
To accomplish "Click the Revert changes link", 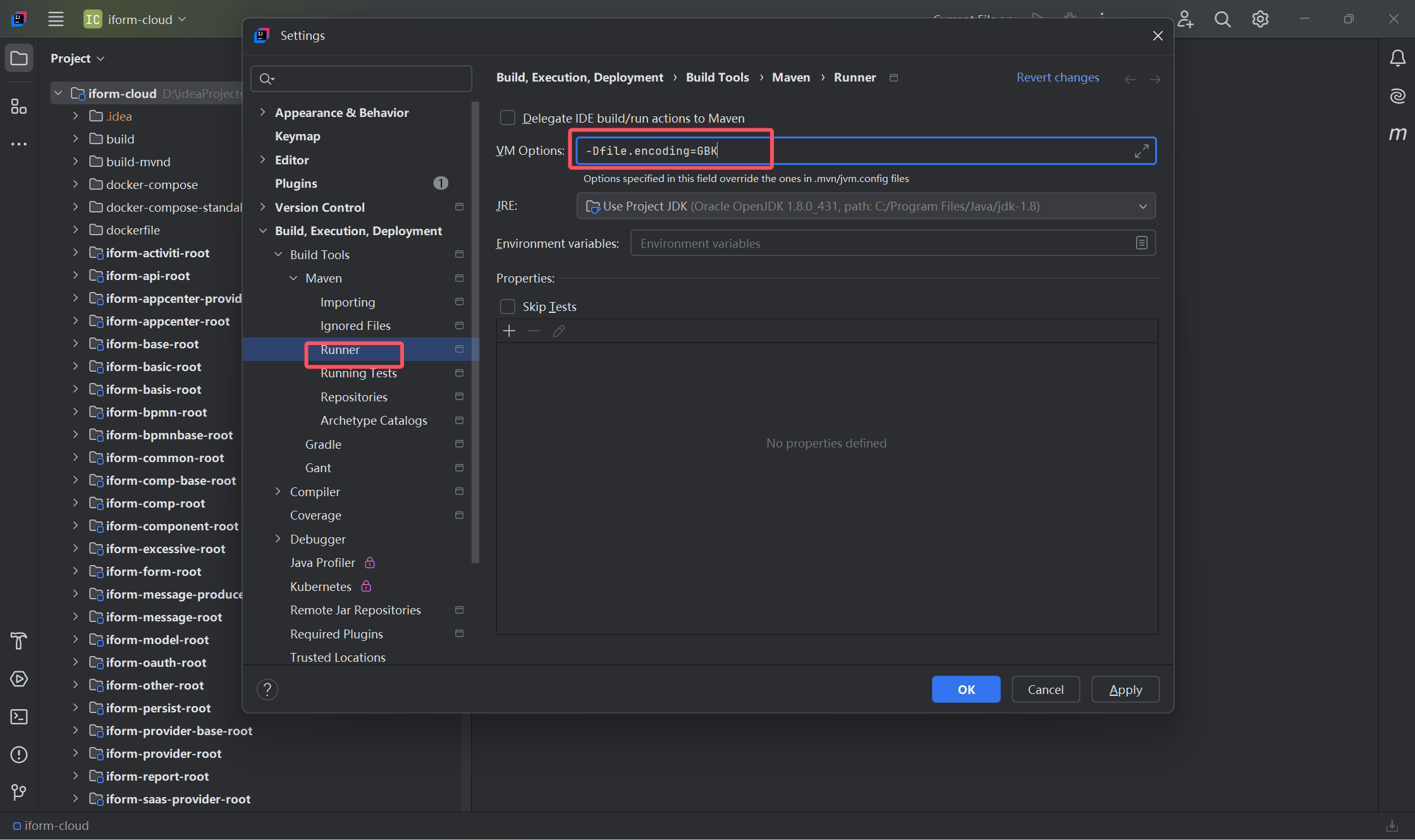I will point(1057,77).
